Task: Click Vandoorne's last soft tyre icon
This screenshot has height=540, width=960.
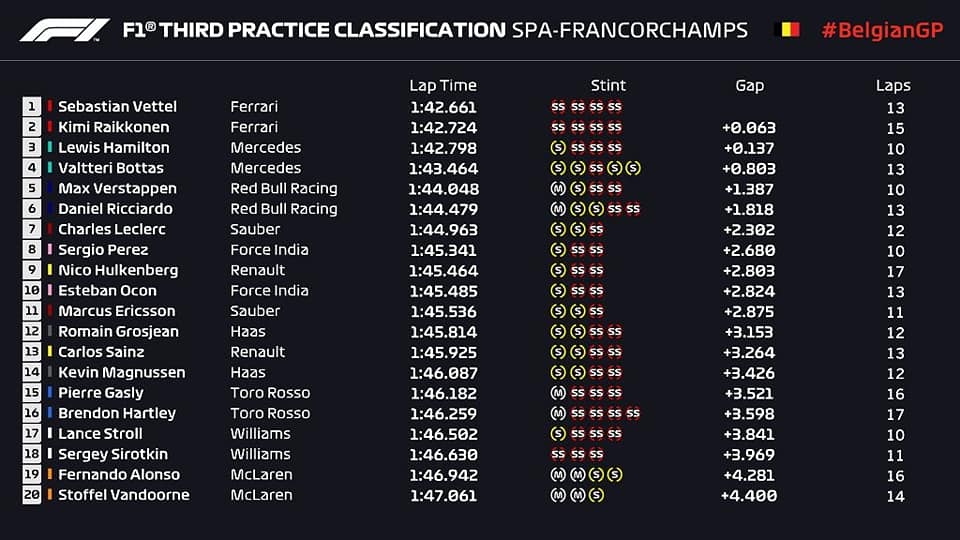Action: click(596, 495)
